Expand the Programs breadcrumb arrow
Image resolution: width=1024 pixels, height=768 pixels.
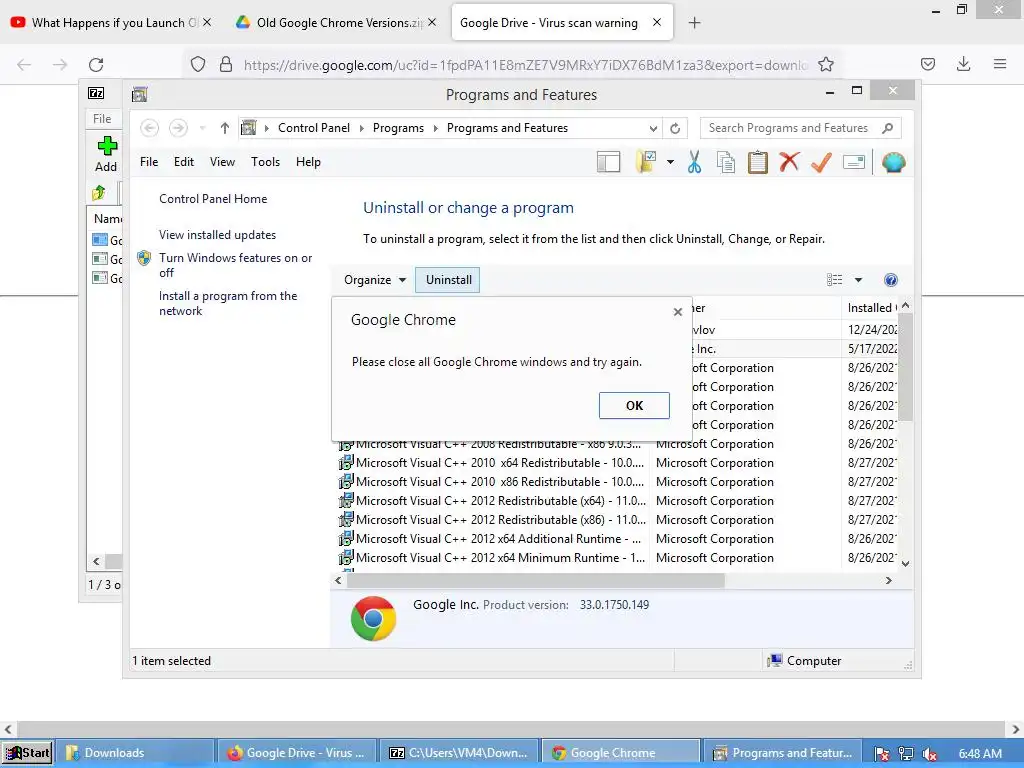pos(436,128)
